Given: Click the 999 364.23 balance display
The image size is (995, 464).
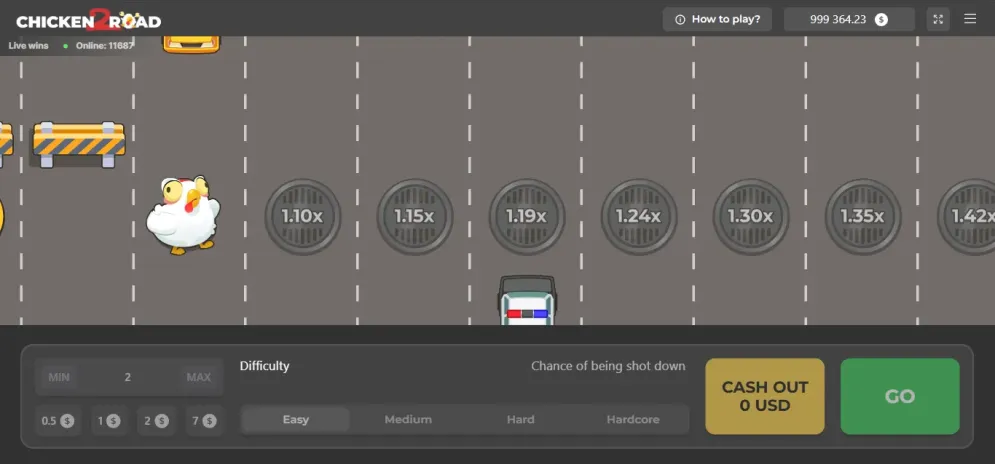Looking at the screenshot, I should pyautogui.click(x=849, y=19).
